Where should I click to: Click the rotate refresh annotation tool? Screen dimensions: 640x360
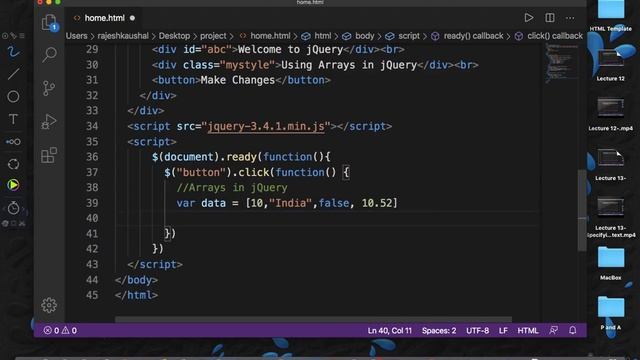click(13, 164)
